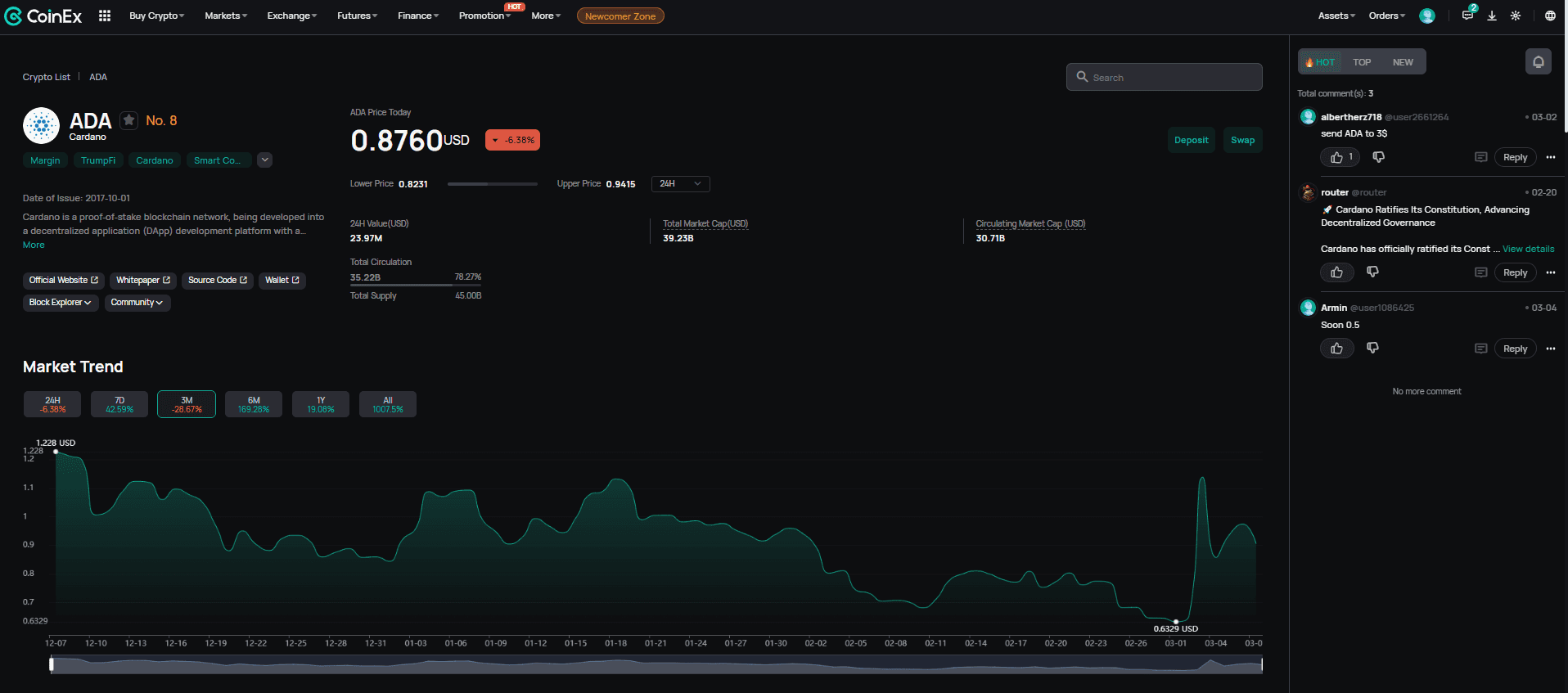Switch comments to the TOP tab
1568x693 pixels.
1362,62
